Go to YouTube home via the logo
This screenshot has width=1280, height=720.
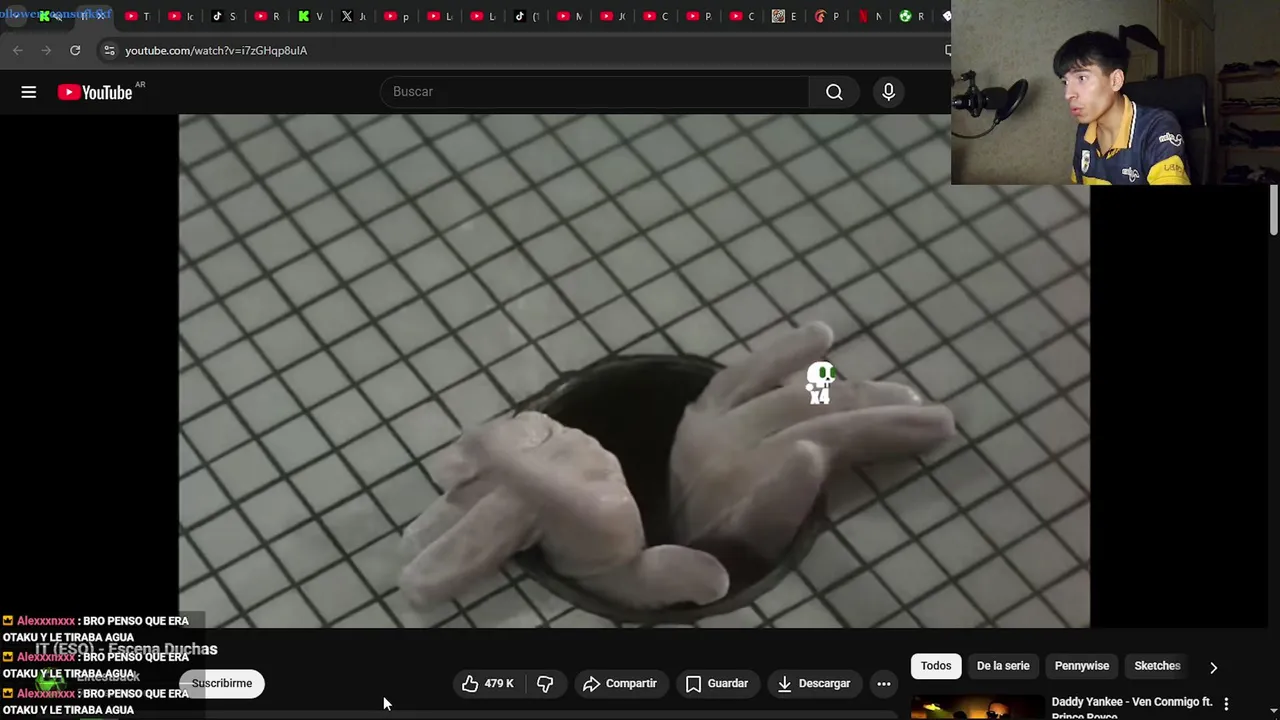(x=95, y=92)
